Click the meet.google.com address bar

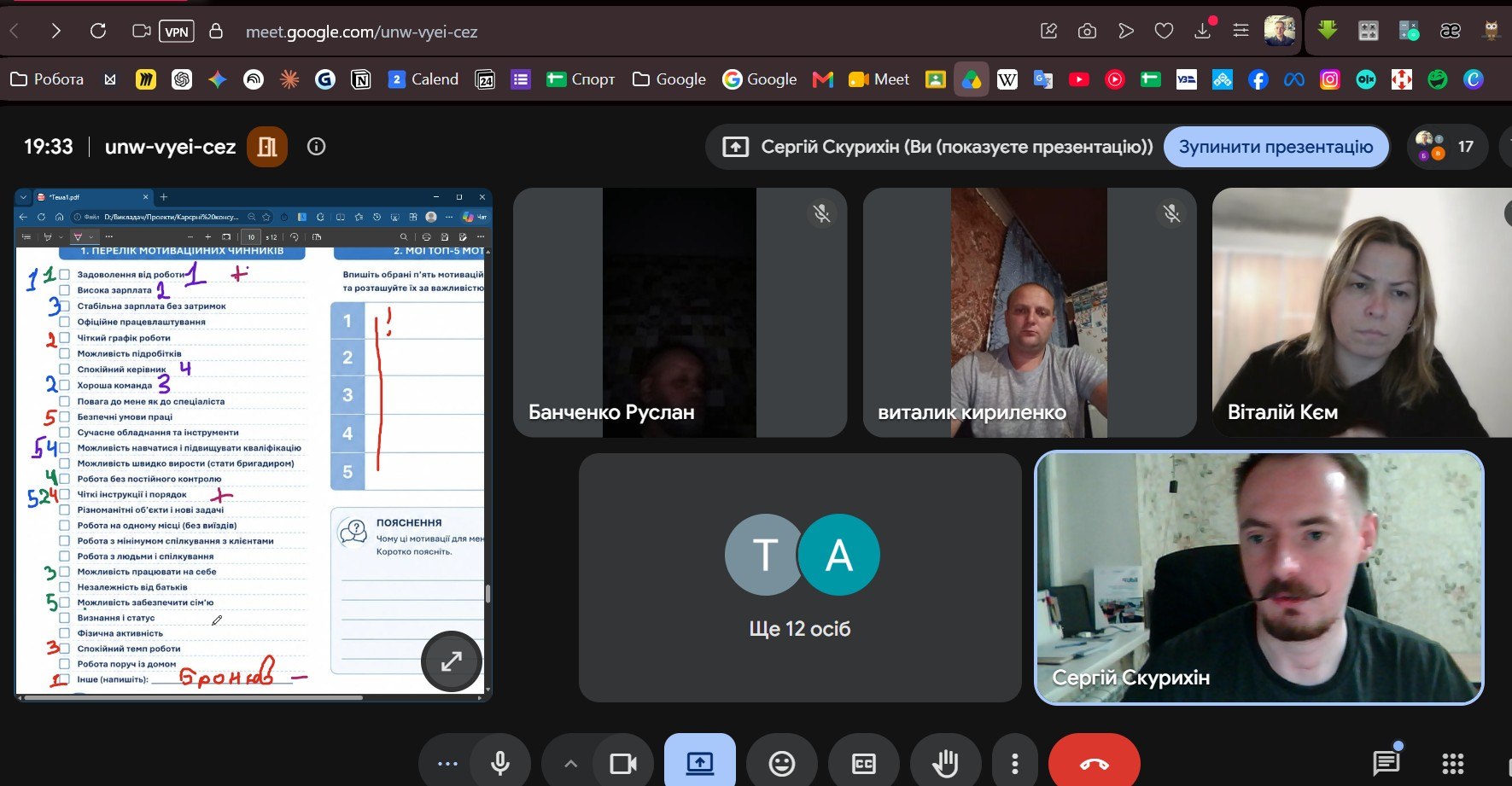tap(361, 32)
